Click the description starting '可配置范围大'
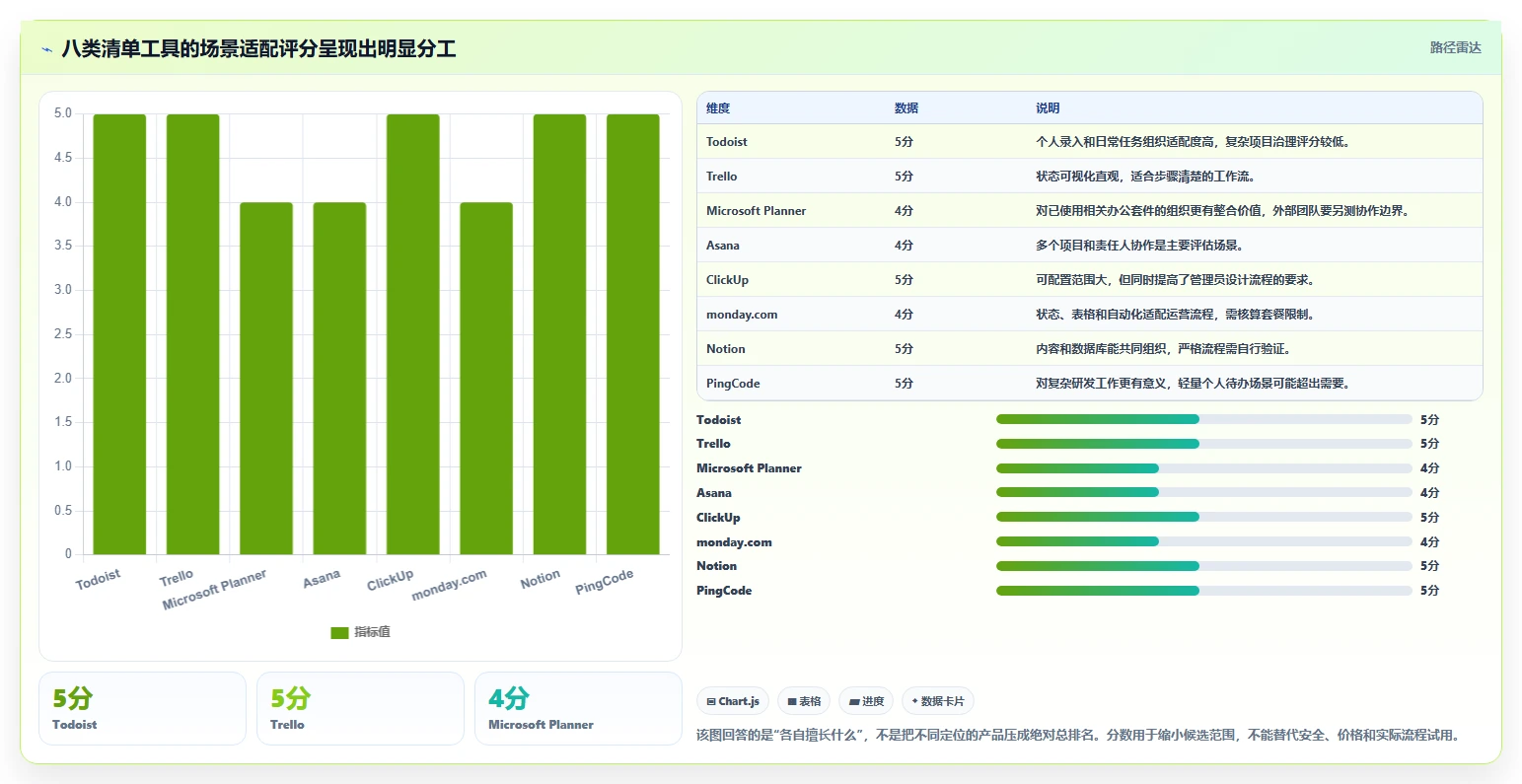This screenshot has width=1522, height=784. point(1174,280)
